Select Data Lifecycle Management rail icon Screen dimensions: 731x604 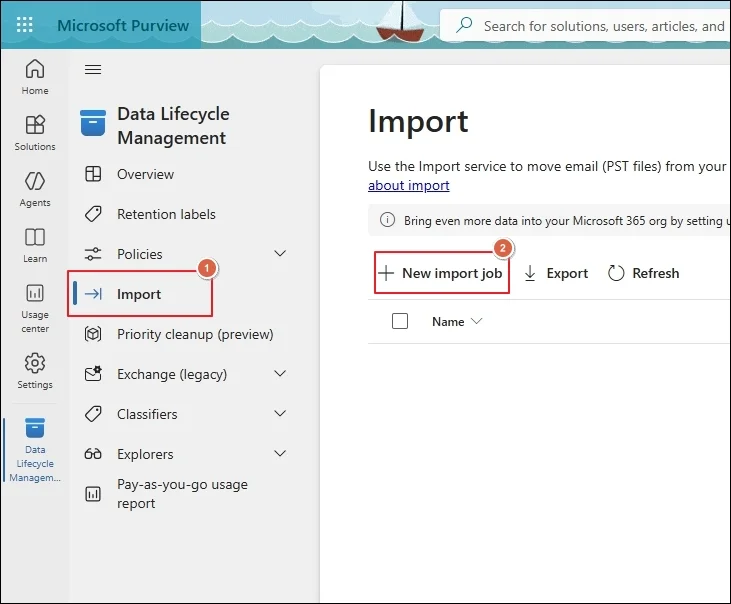tap(35, 428)
